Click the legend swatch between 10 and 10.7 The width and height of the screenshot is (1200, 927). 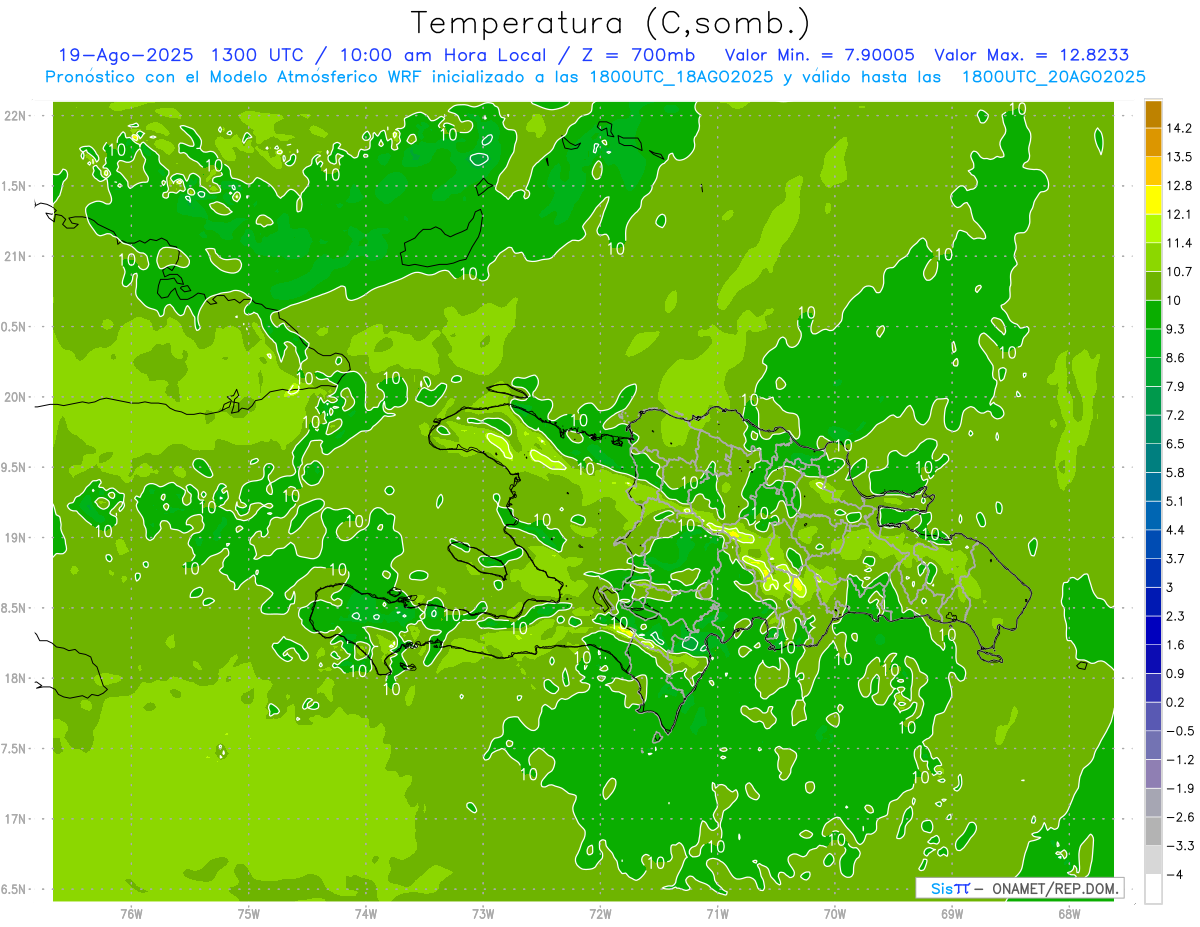click(1153, 286)
